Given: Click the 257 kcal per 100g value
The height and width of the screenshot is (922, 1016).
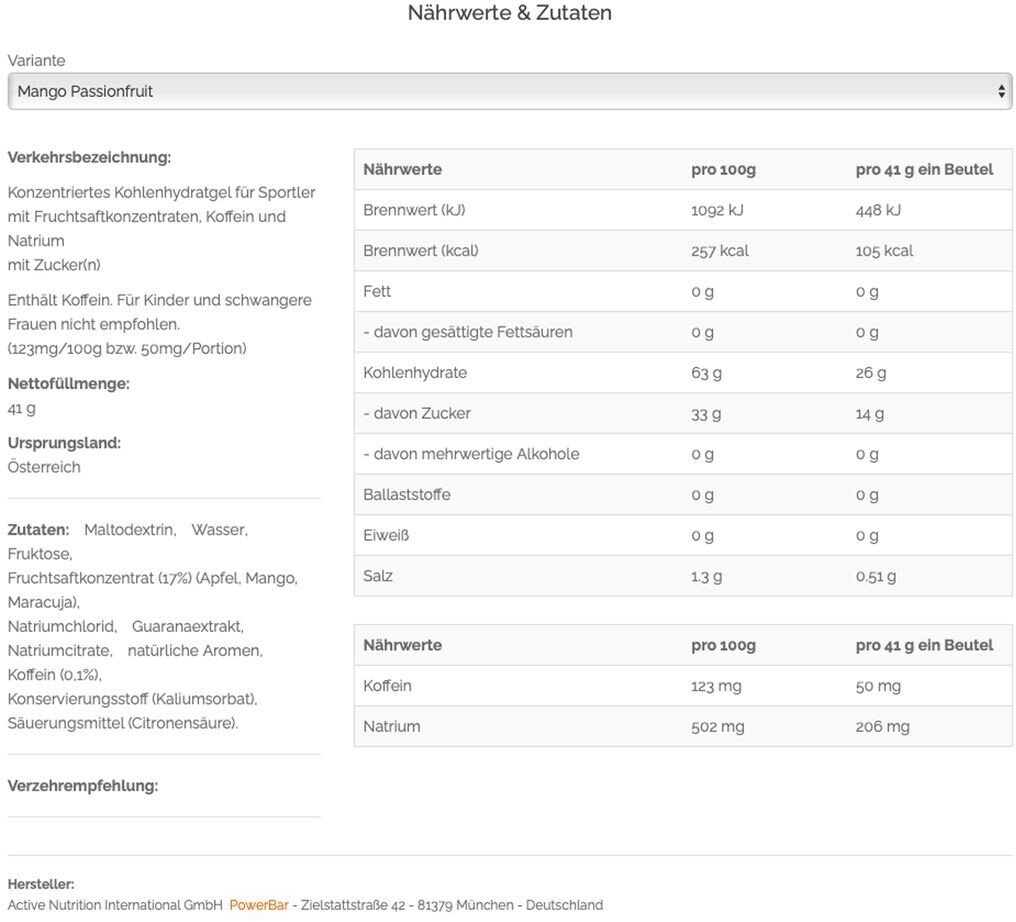Looking at the screenshot, I should 719,251.
